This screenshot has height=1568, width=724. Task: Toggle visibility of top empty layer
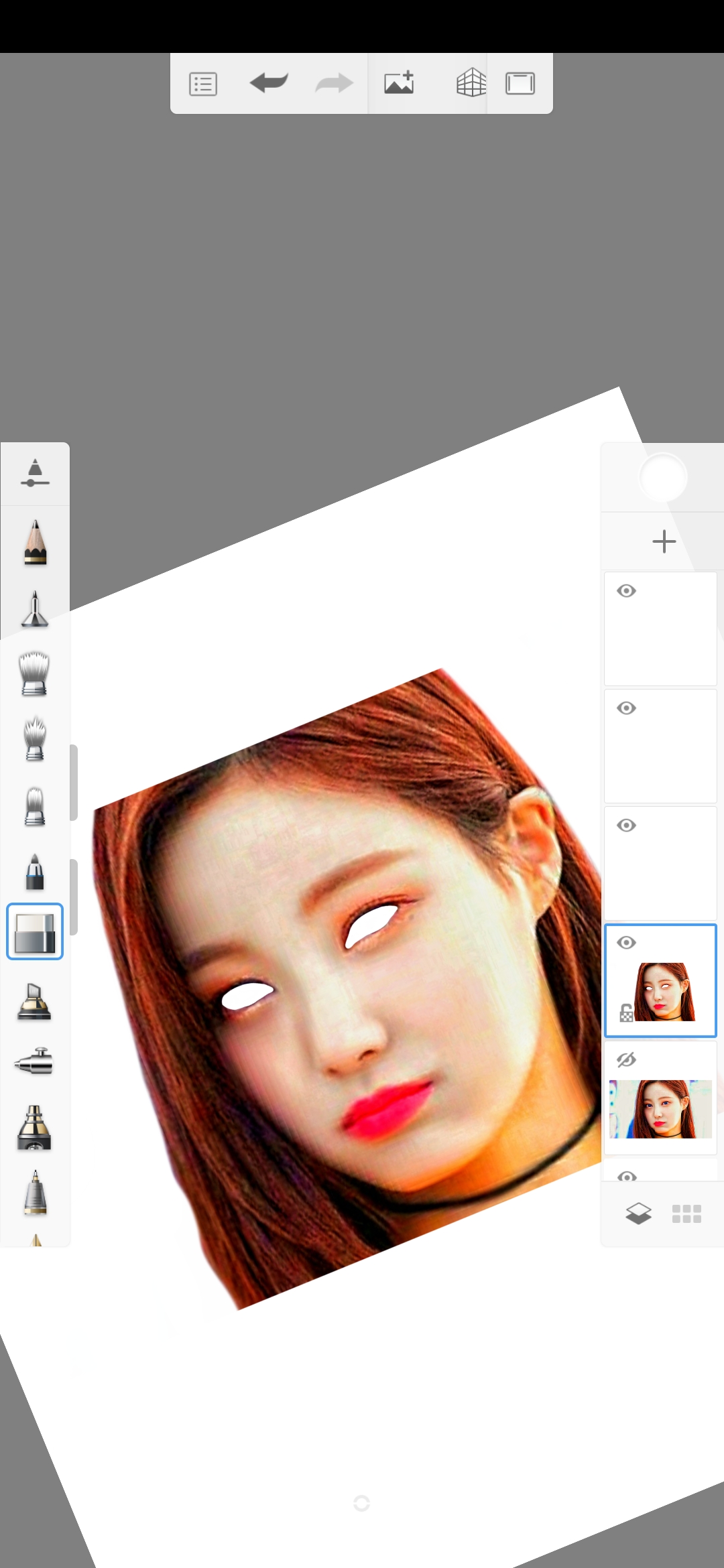pyautogui.click(x=627, y=591)
